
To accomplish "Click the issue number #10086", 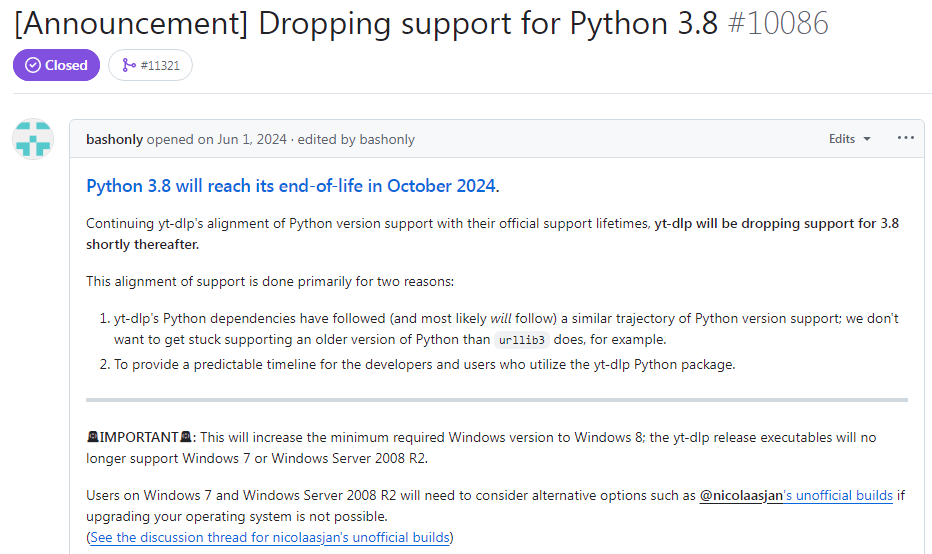I will [778, 23].
